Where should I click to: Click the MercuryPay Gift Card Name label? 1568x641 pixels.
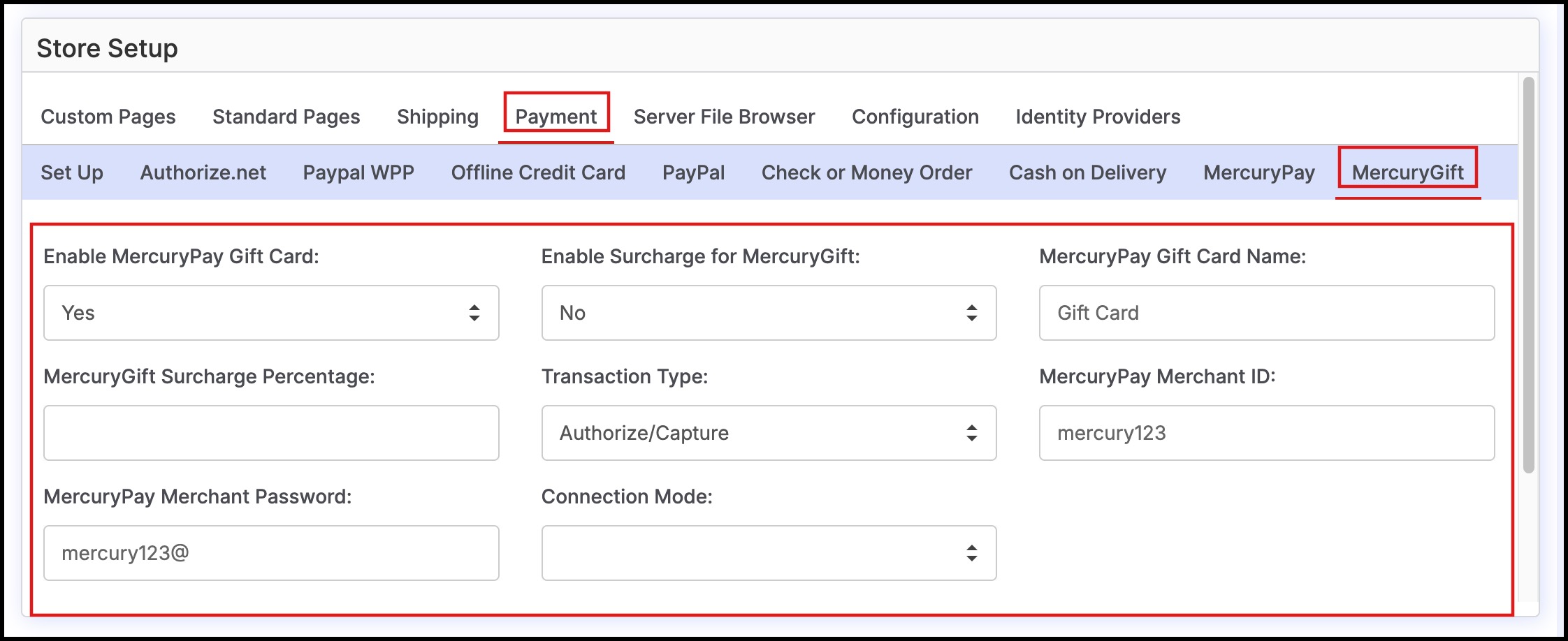click(x=1173, y=256)
